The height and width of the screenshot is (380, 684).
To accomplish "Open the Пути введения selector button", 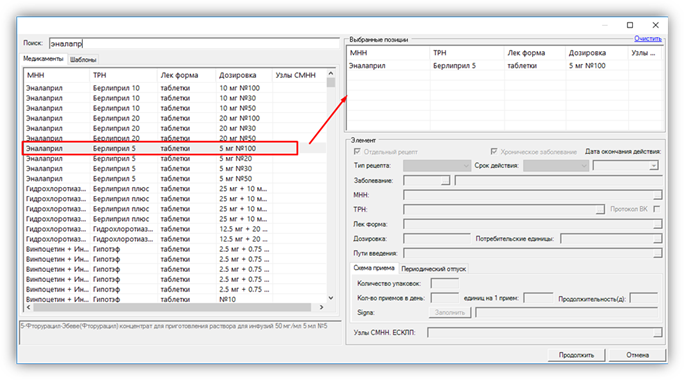I will coord(657,253).
